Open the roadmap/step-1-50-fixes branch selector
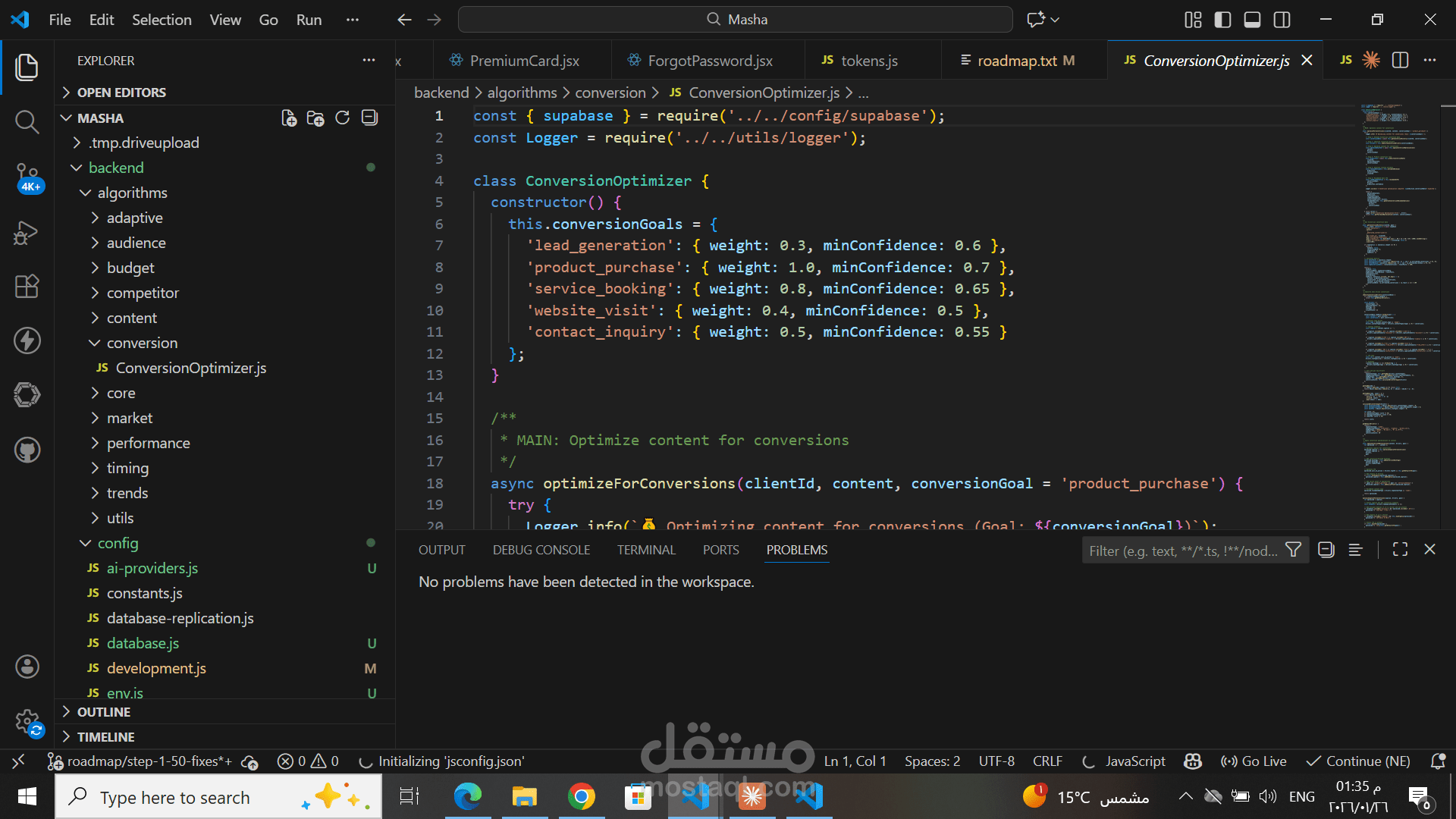 coord(140,761)
